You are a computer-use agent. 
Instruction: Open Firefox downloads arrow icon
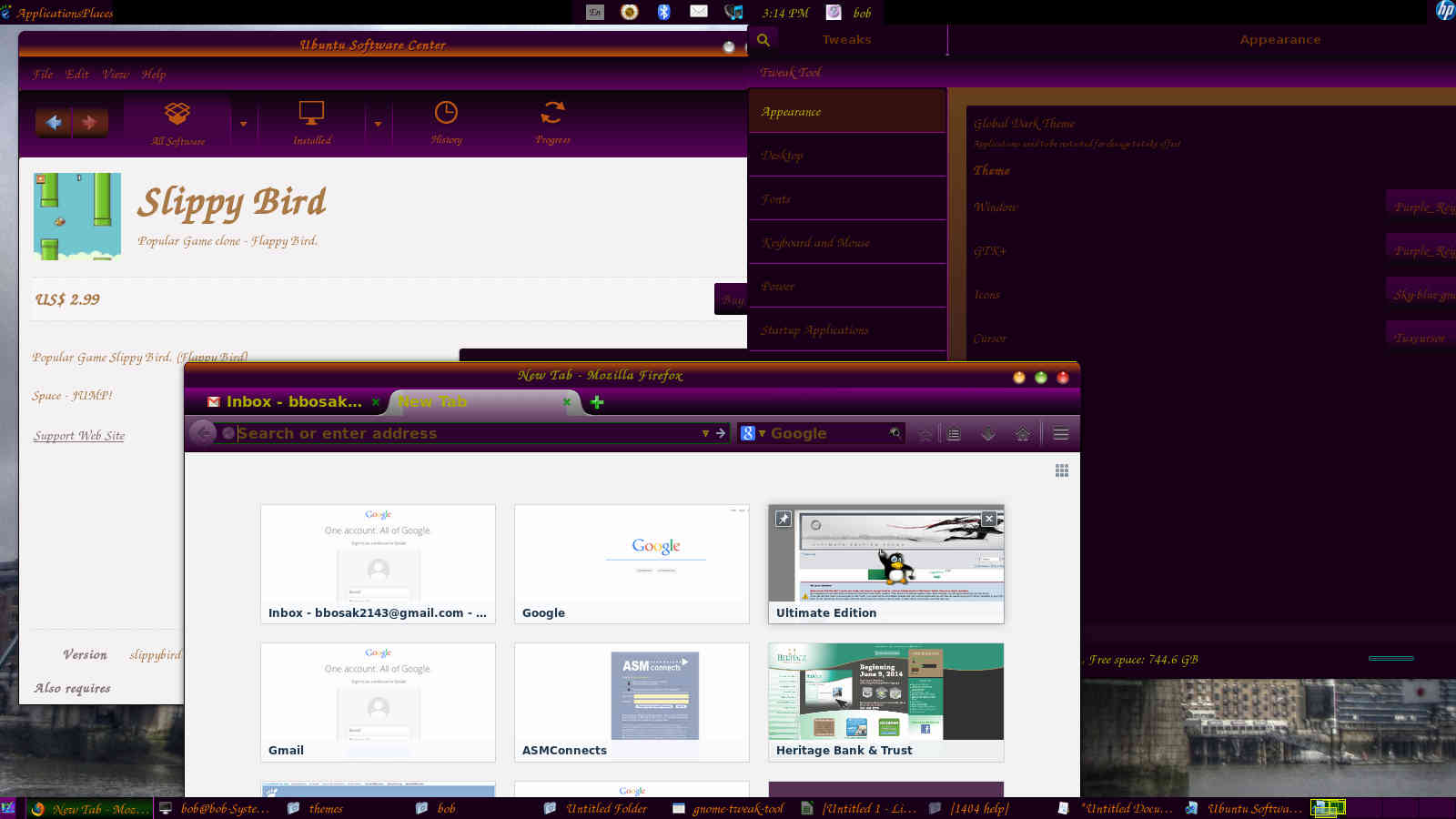[x=988, y=434]
